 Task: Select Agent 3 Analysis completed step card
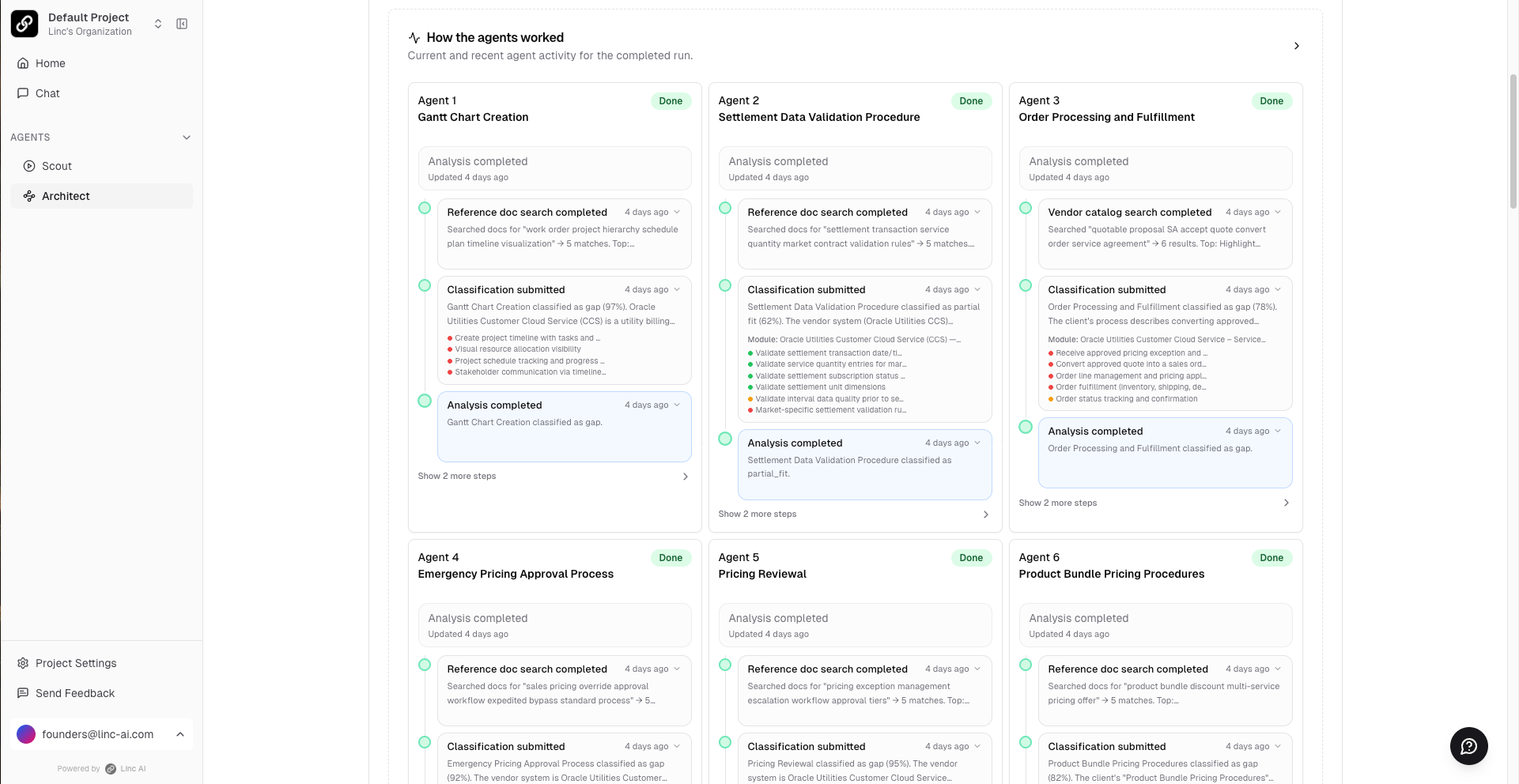tap(1164, 452)
